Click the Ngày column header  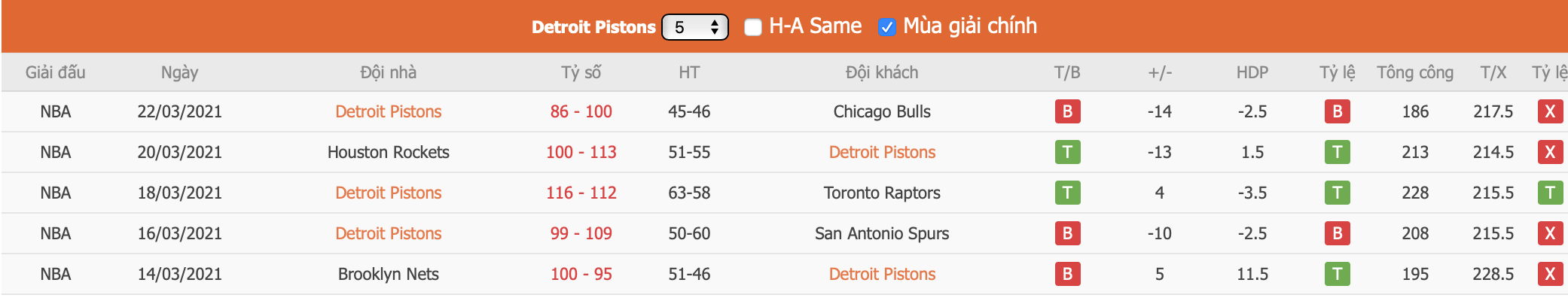click(179, 72)
